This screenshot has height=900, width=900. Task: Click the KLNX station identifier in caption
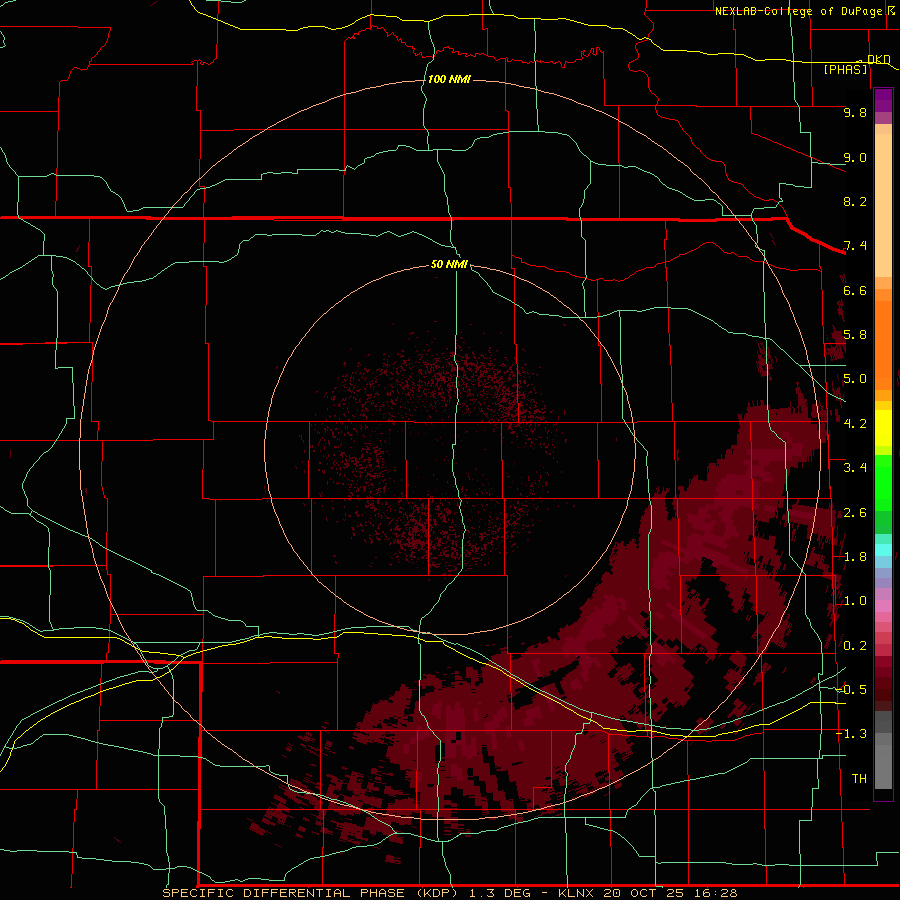(x=577, y=893)
